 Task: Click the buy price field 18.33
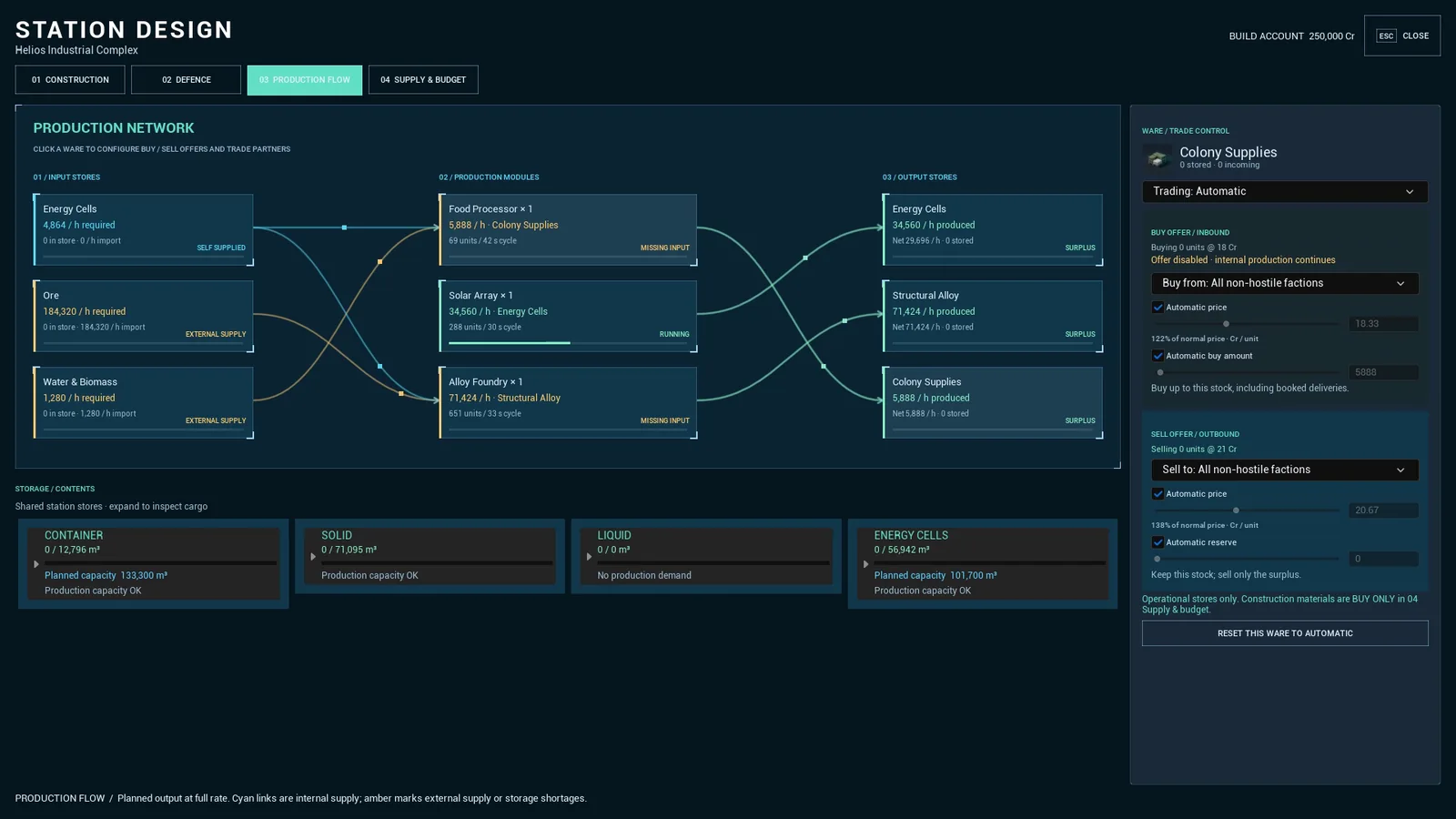pos(1383,324)
